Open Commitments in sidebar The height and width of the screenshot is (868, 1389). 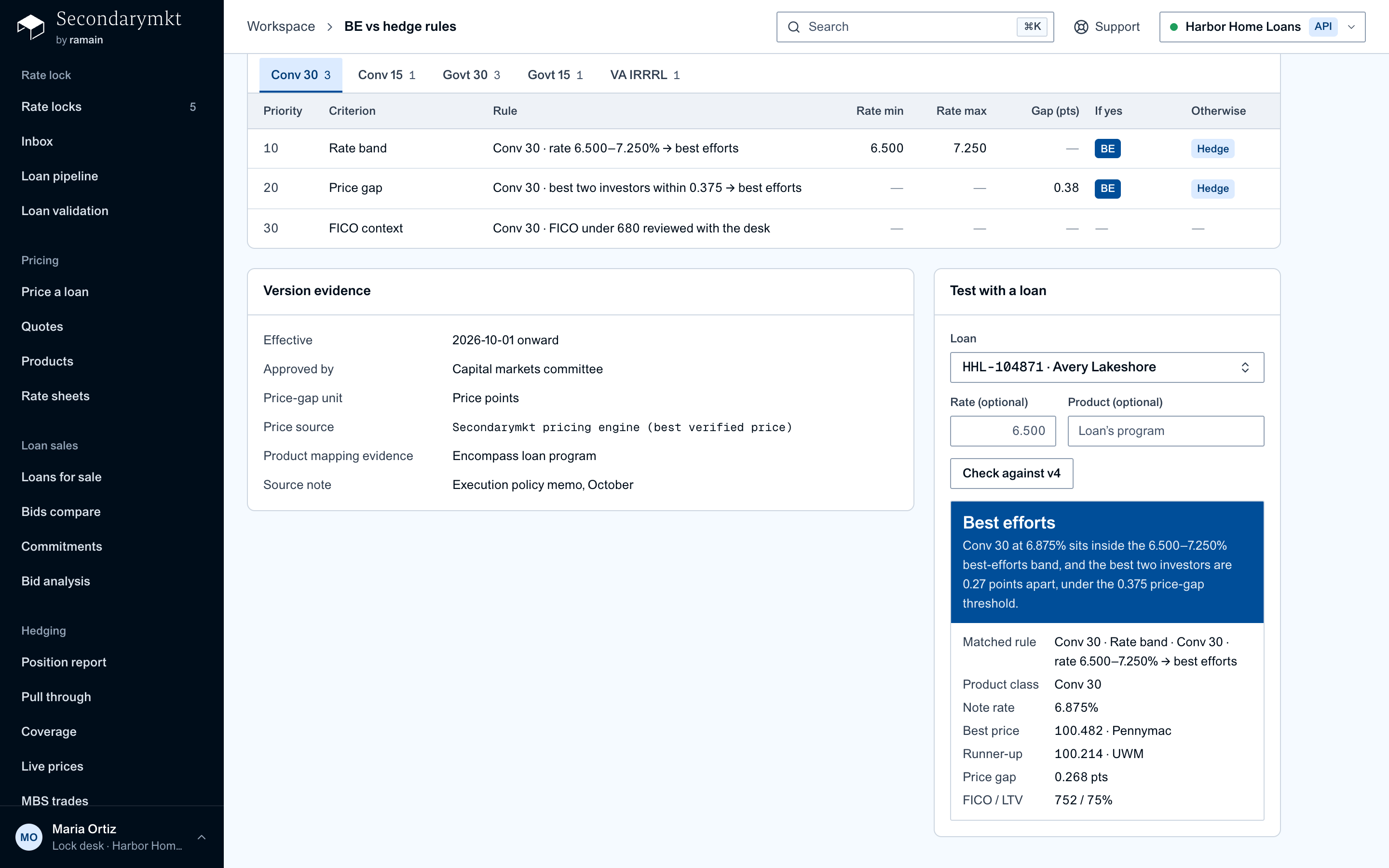click(x=111, y=546)
